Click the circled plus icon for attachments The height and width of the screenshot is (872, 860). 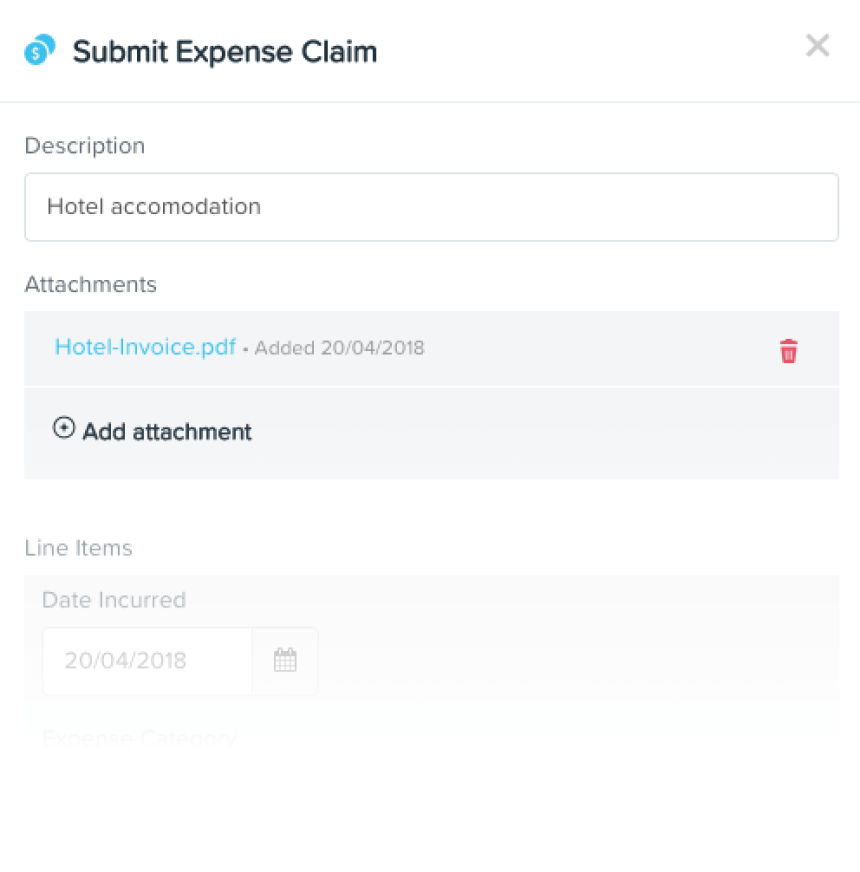pyautogui.click(x=64, y=429)
